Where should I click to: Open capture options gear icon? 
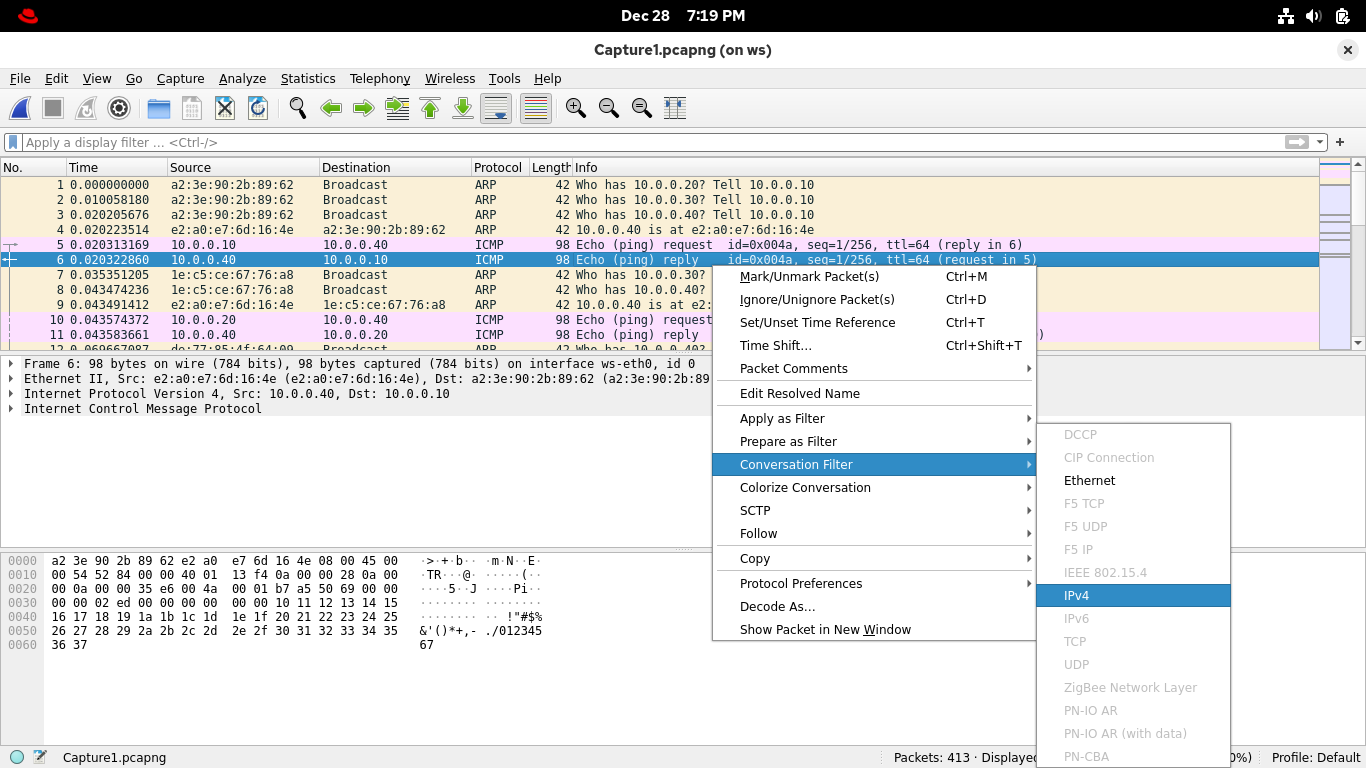119,108
